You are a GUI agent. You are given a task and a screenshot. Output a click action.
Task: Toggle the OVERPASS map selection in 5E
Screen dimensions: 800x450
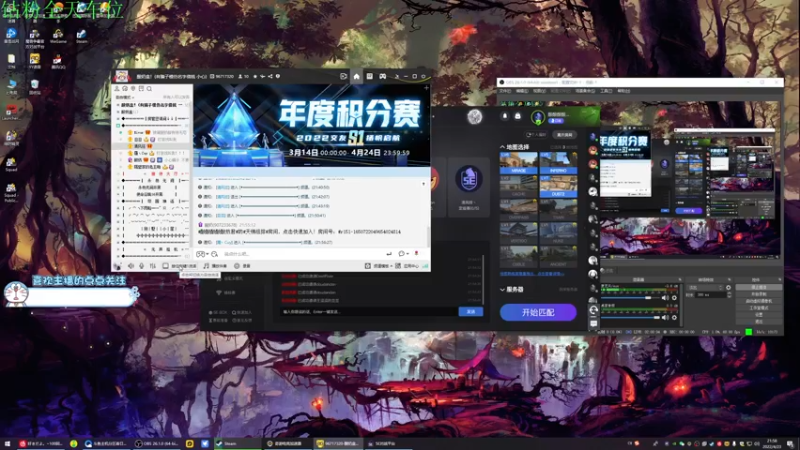pyautogui.click(x=518, y=210)
